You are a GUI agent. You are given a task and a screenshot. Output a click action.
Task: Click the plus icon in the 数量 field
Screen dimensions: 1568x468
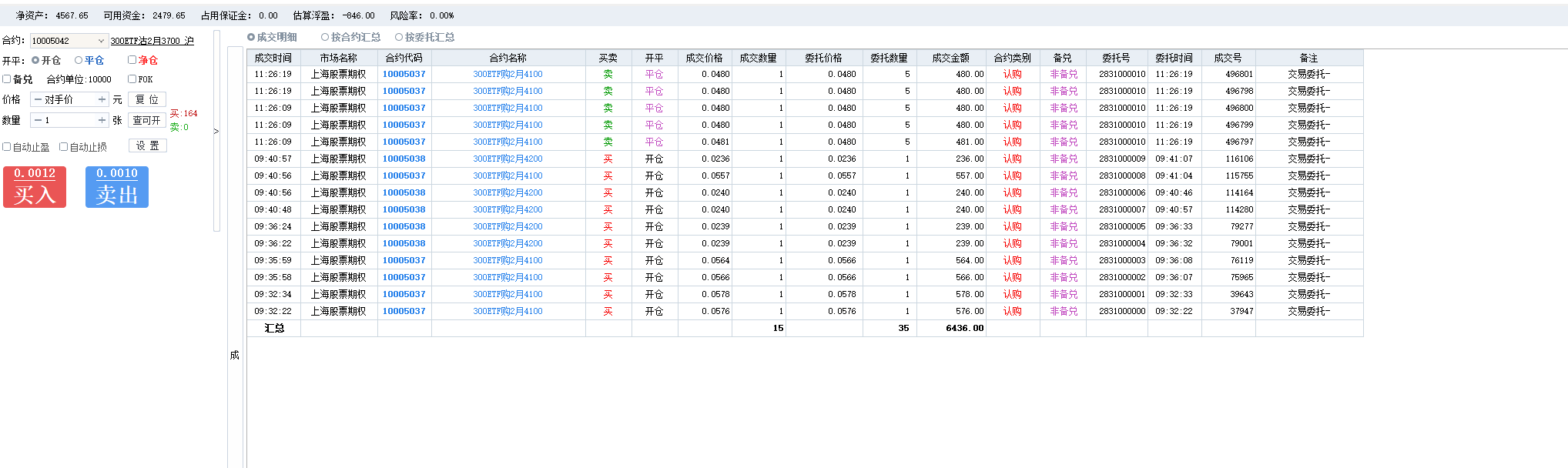102,120
